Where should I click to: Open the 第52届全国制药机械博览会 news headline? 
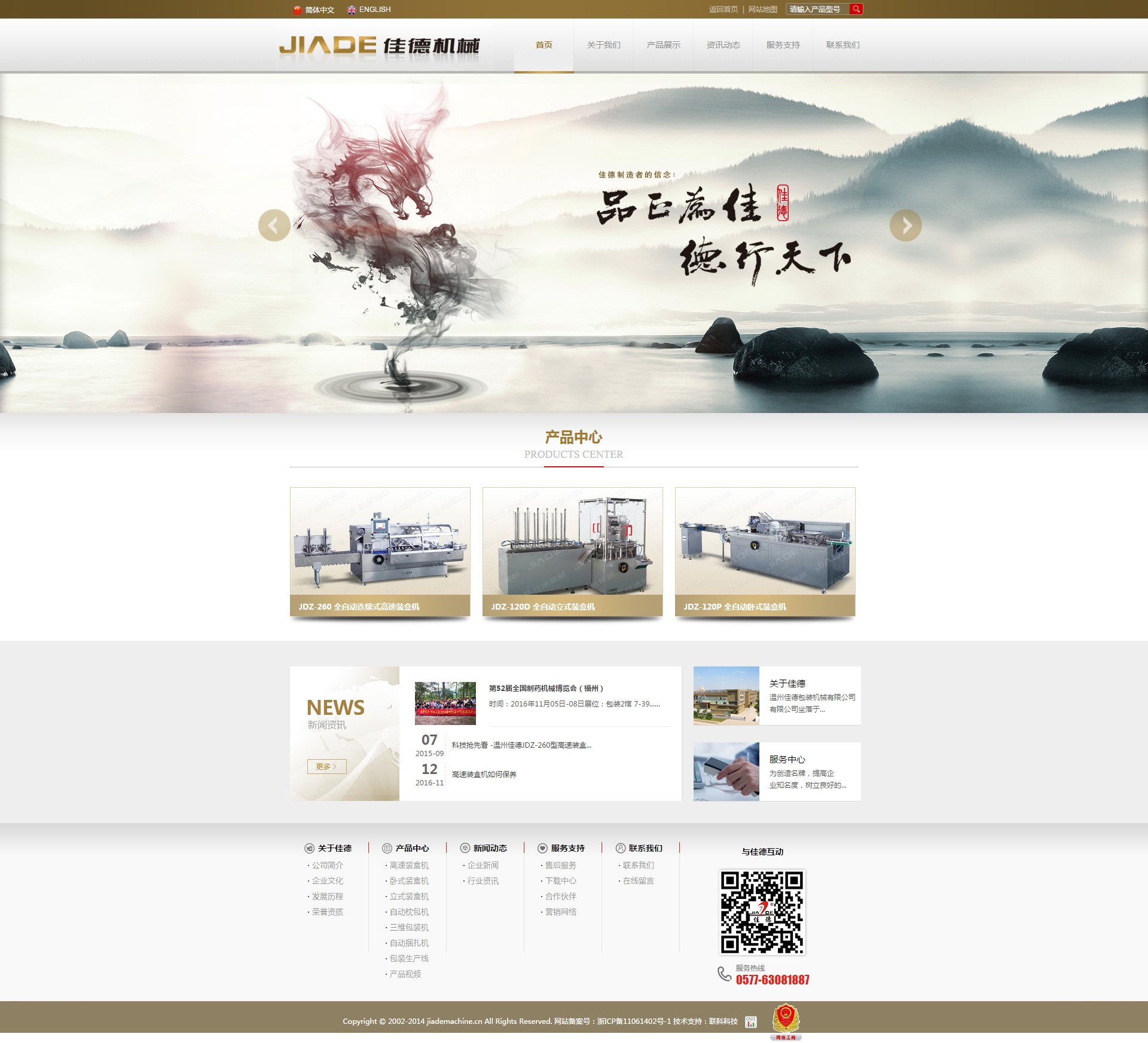tap(546, 688)
